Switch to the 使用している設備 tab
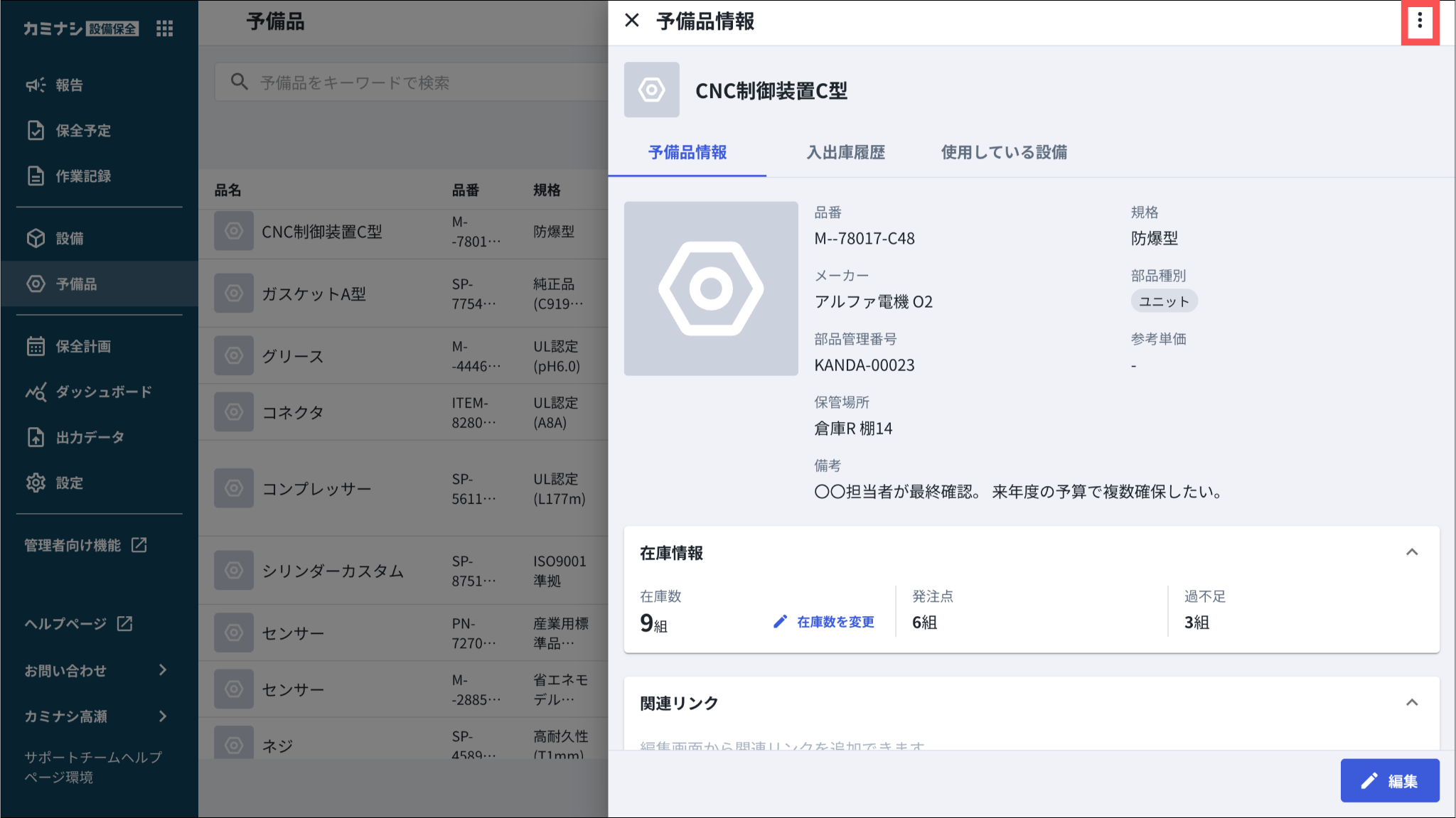Screen dimensions: 1456x818 (x=1004, y=152)
